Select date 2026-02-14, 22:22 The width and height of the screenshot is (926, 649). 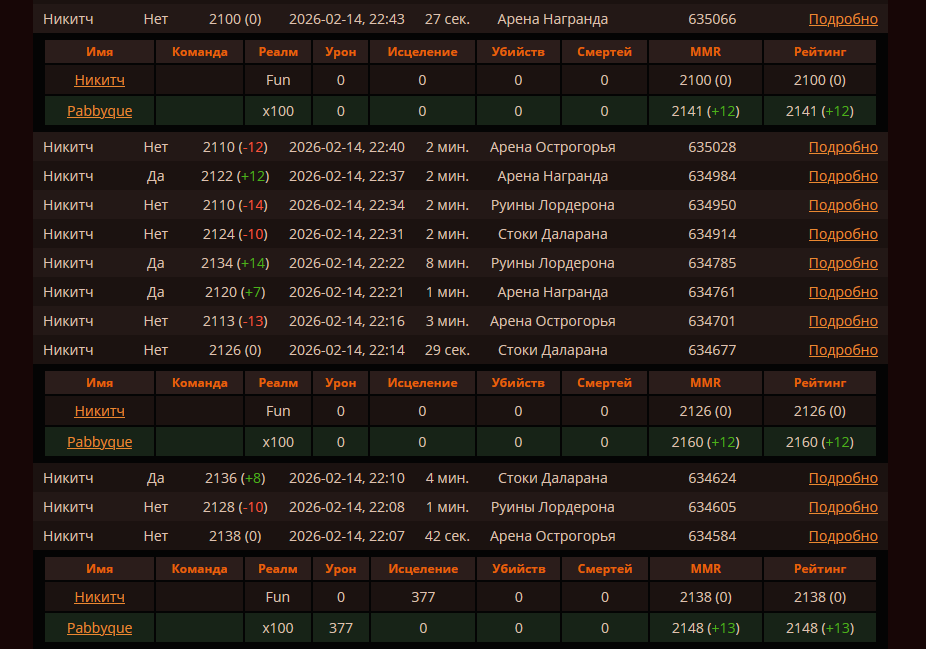coord(347,263)
